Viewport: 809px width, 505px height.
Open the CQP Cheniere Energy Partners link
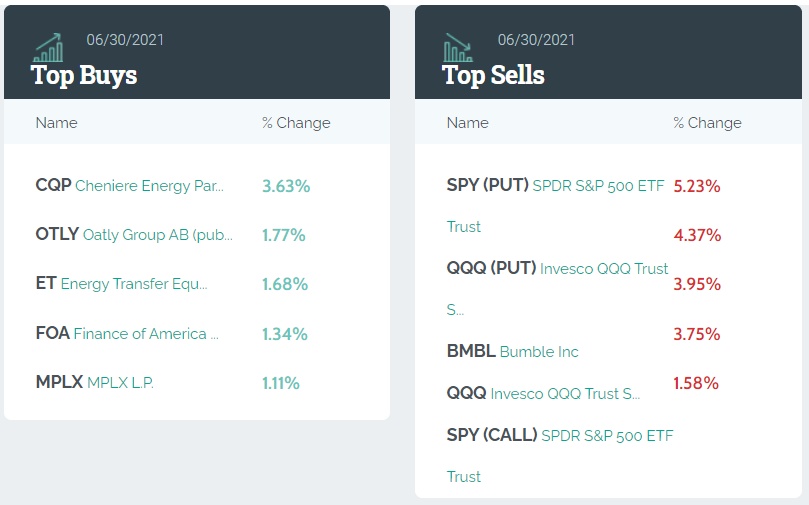130,186
